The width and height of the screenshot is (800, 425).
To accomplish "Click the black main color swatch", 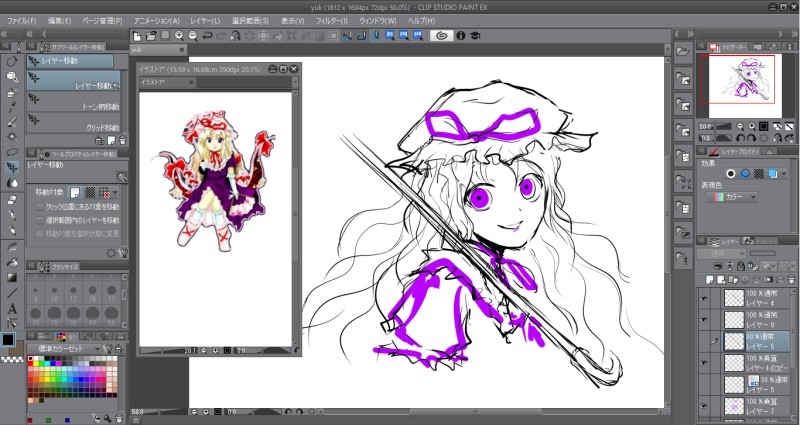I will 8,339.
